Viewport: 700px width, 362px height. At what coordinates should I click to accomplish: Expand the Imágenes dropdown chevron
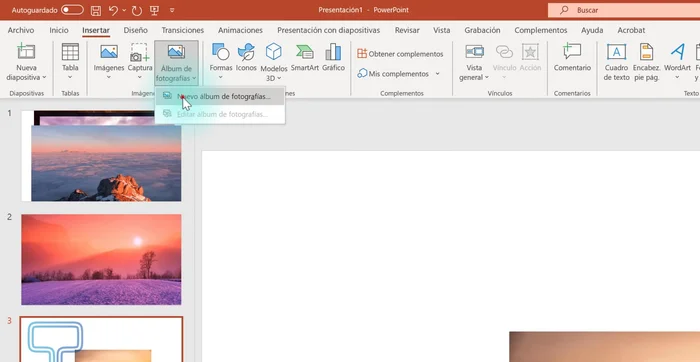(x=109, y=77)
